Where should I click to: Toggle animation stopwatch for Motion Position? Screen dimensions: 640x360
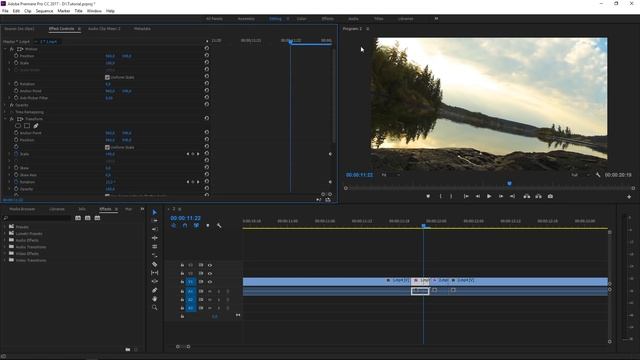point(16,56)
